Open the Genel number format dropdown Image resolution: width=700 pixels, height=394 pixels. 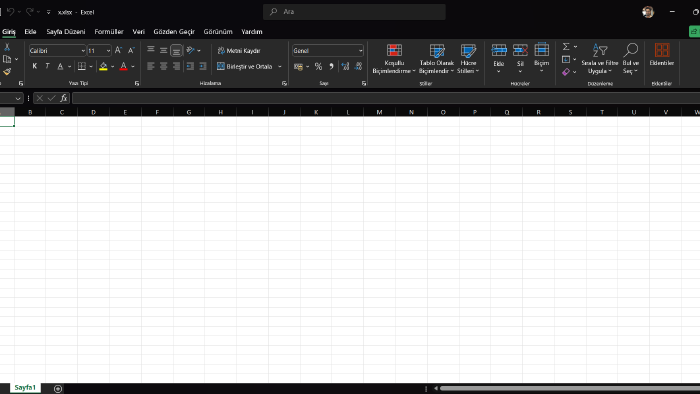(x=360, y=51)
